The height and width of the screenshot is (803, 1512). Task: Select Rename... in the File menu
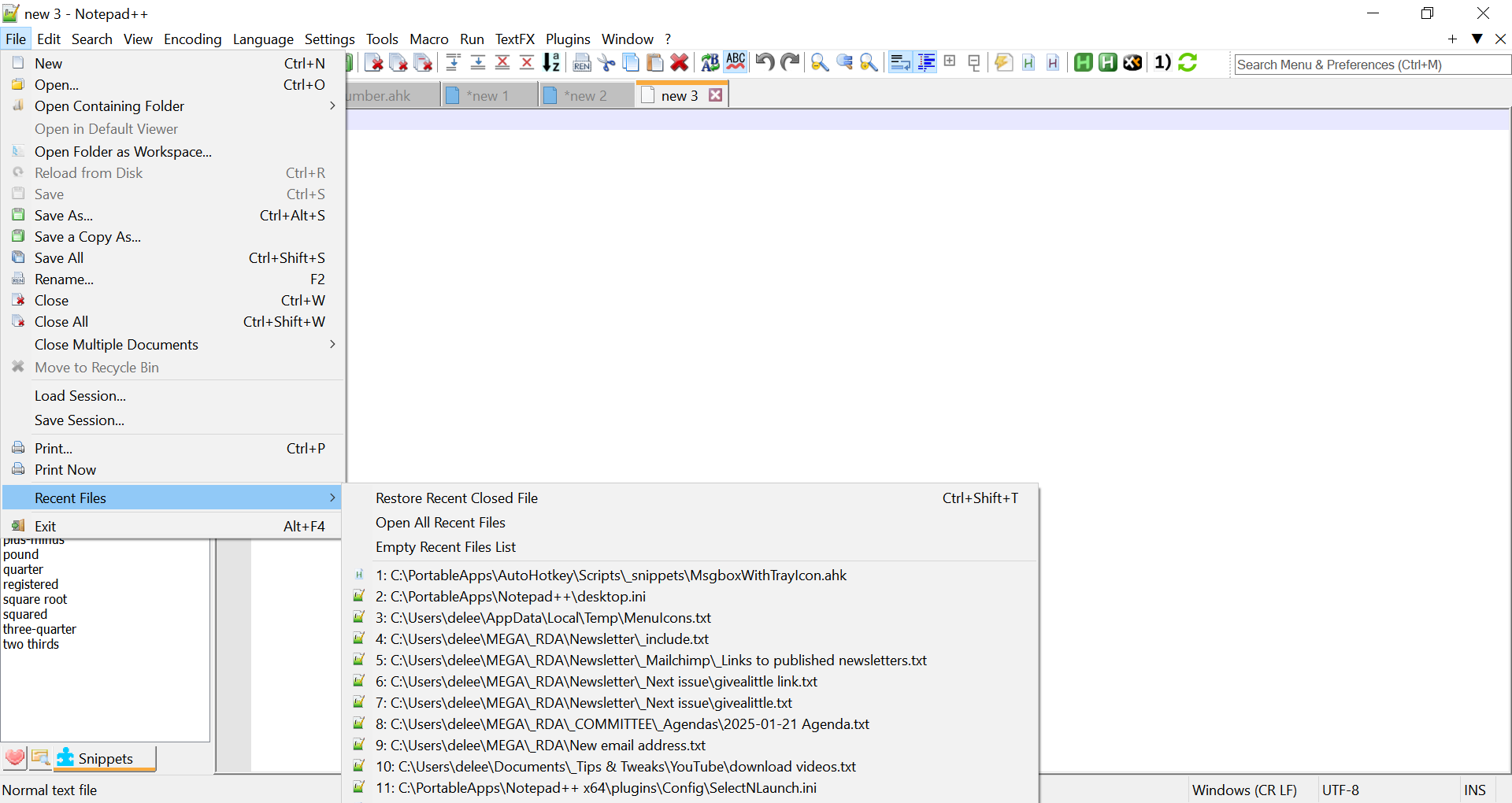[x=172, y=279]
